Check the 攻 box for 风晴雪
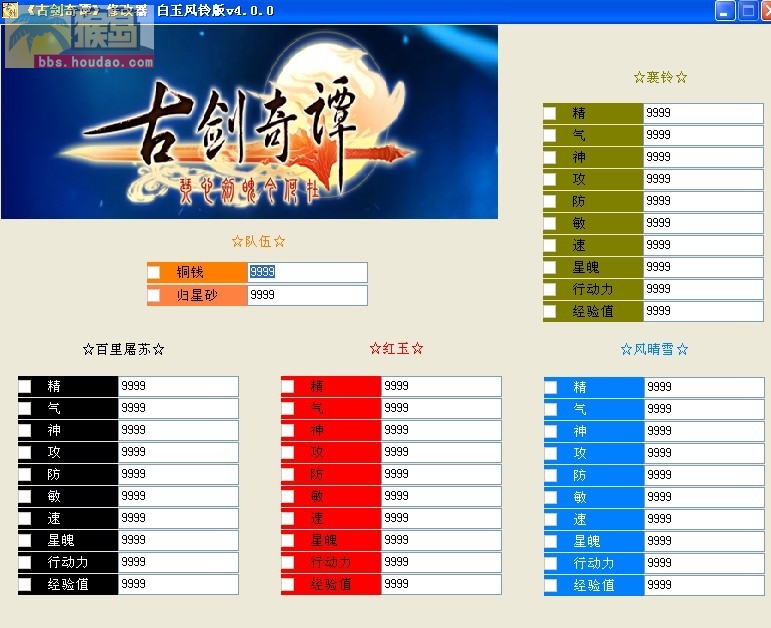The height and width of the screenshot is (628, 771). 551,453
